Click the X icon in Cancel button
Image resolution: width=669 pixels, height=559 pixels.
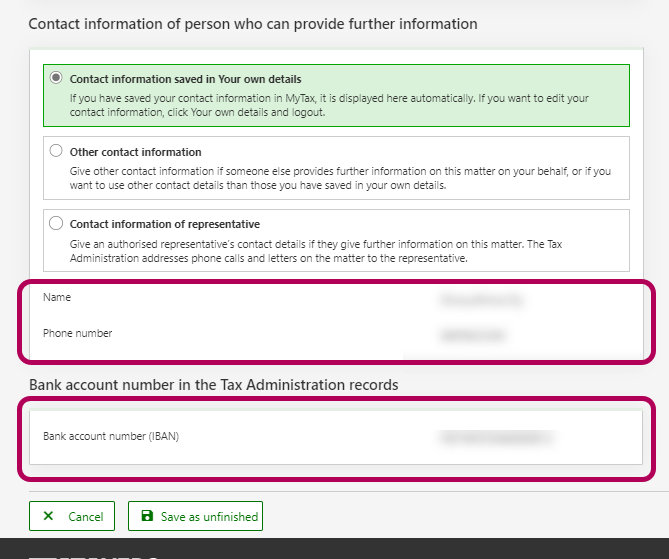click(48, 517)
